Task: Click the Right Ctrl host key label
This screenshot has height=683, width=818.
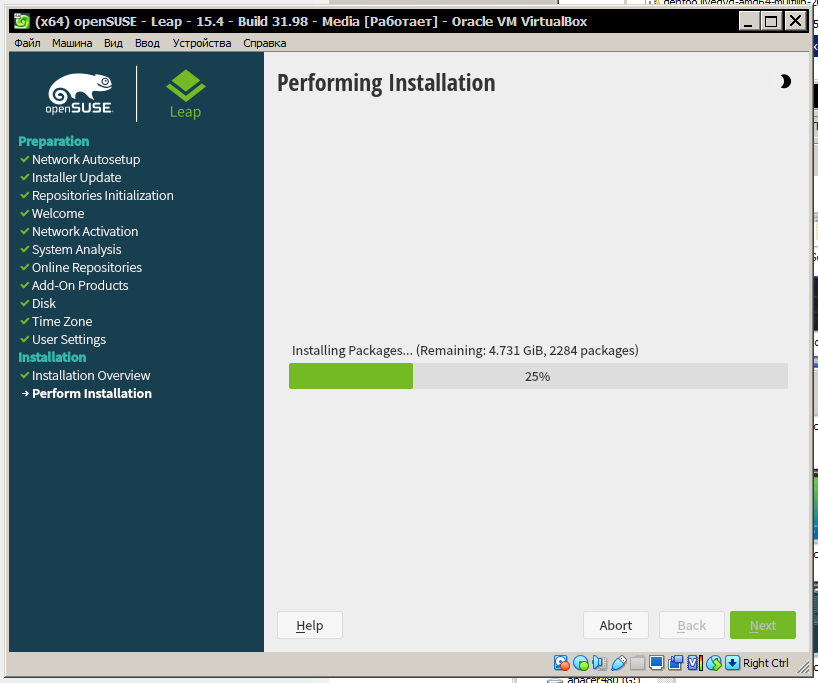Action: point(765,663)
